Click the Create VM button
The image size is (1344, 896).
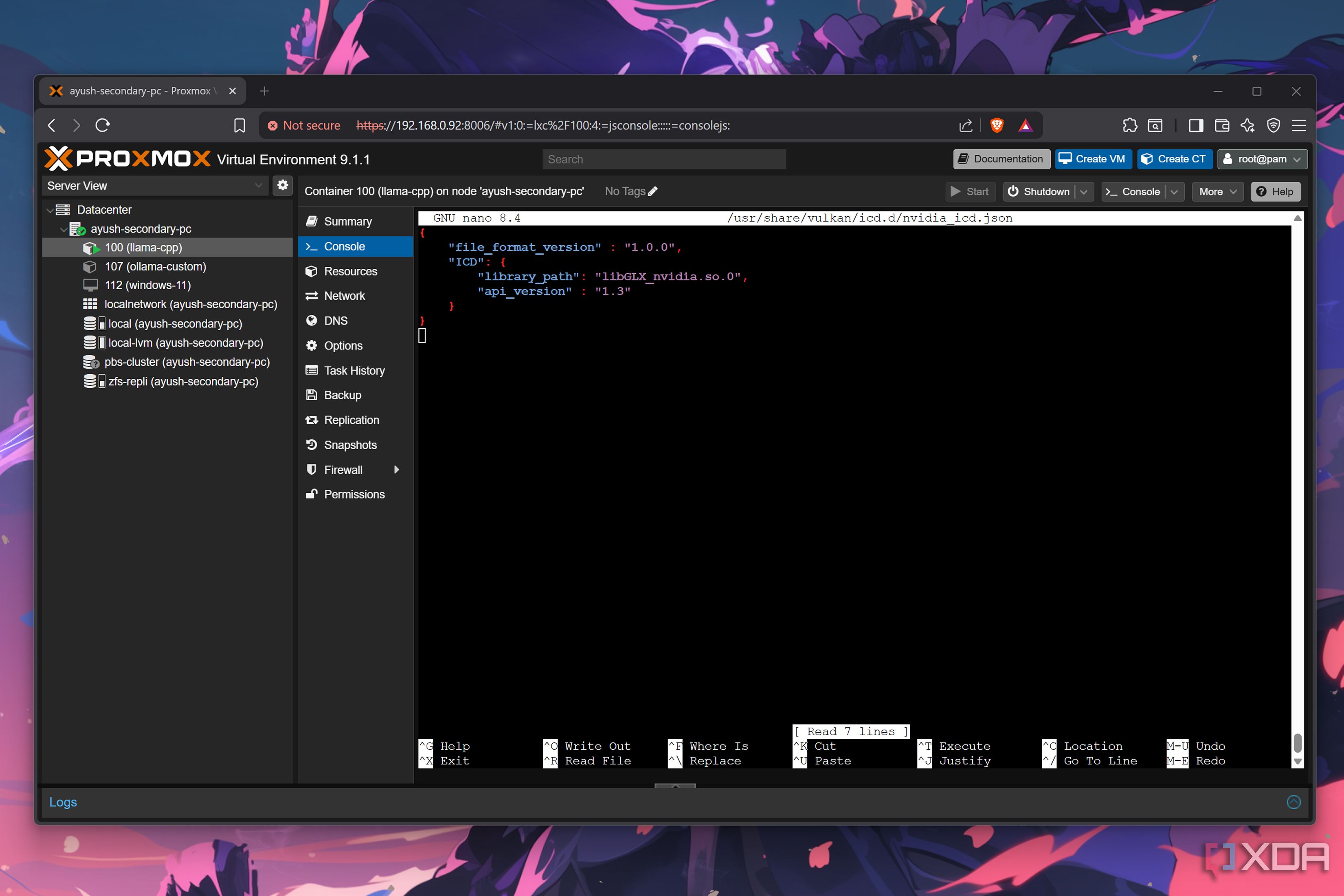click(x=1093, y=159)
